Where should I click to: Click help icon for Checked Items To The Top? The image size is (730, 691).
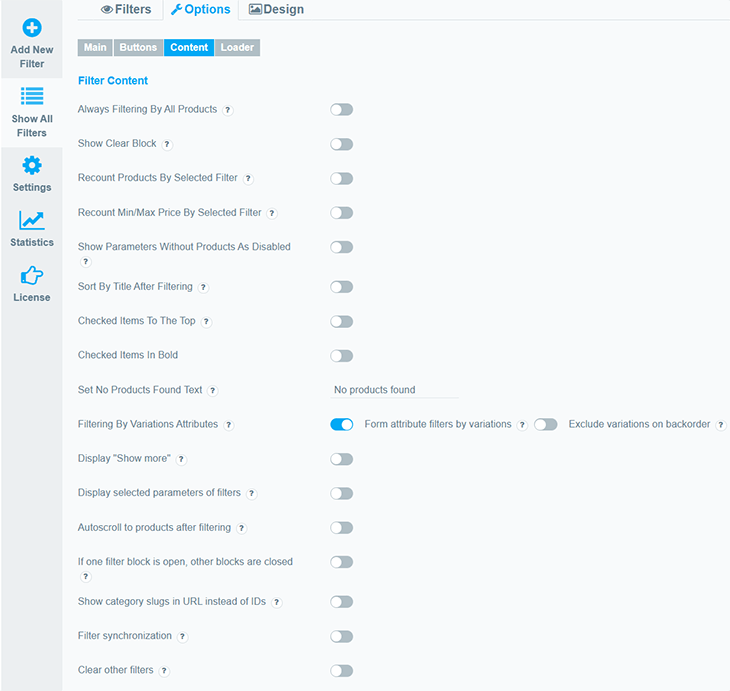point(206,322)
